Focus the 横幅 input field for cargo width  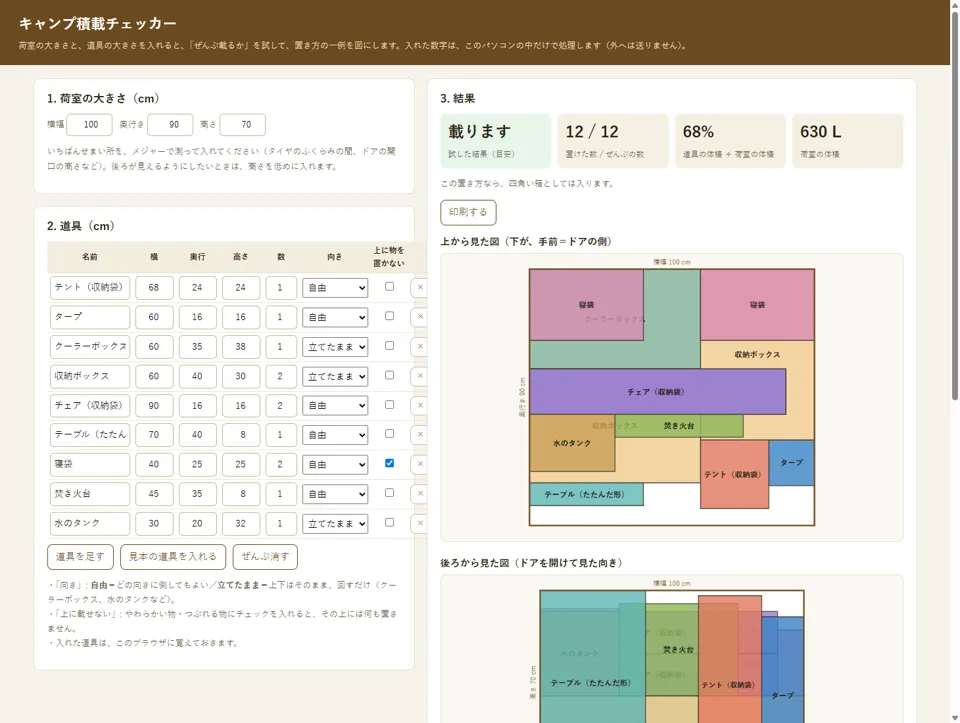click(90, 124)
